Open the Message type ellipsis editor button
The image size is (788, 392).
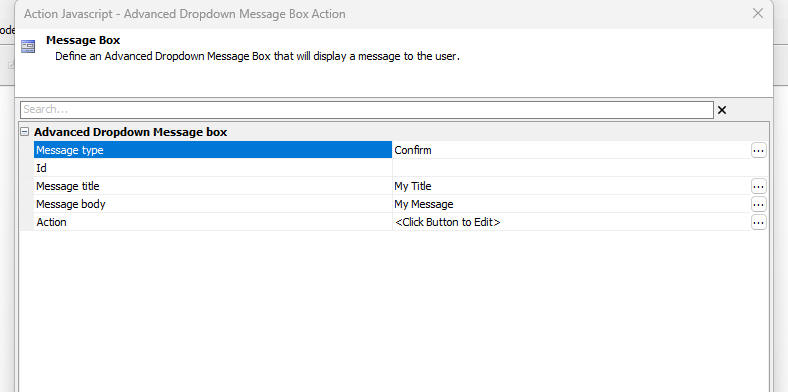click(x=758, y=150)
